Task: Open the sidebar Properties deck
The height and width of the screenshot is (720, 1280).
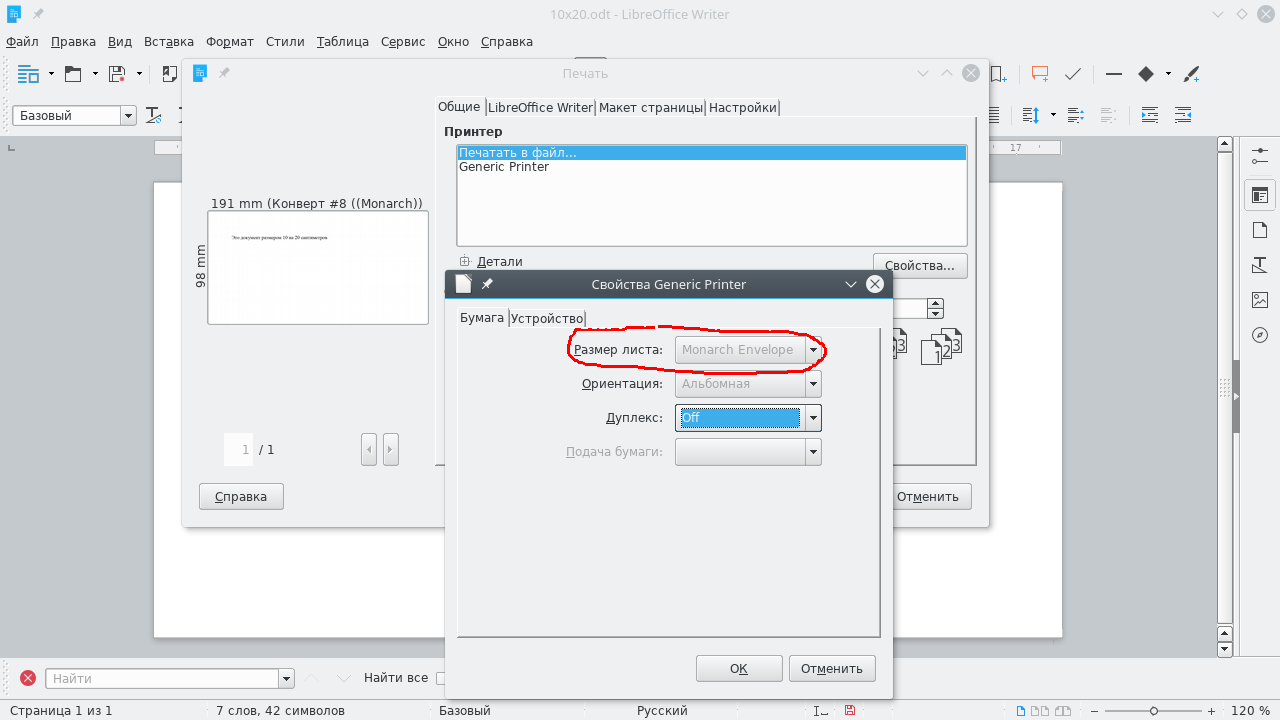Action: pos(1259,195)
